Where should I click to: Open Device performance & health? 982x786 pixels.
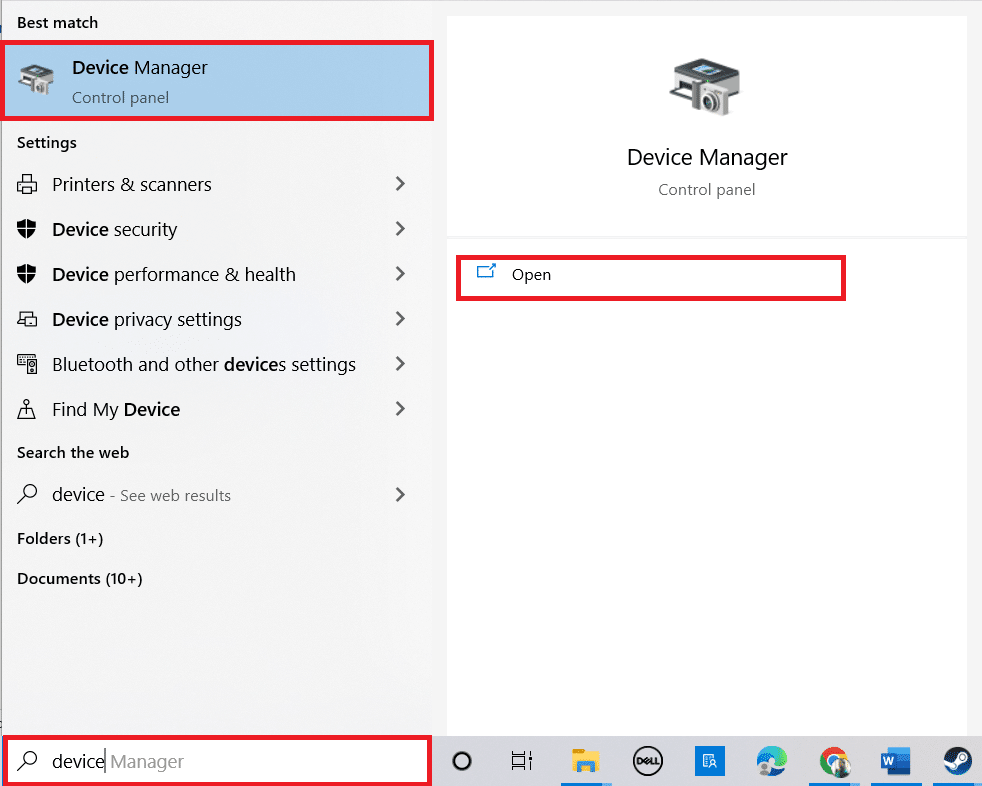point(174,274)
